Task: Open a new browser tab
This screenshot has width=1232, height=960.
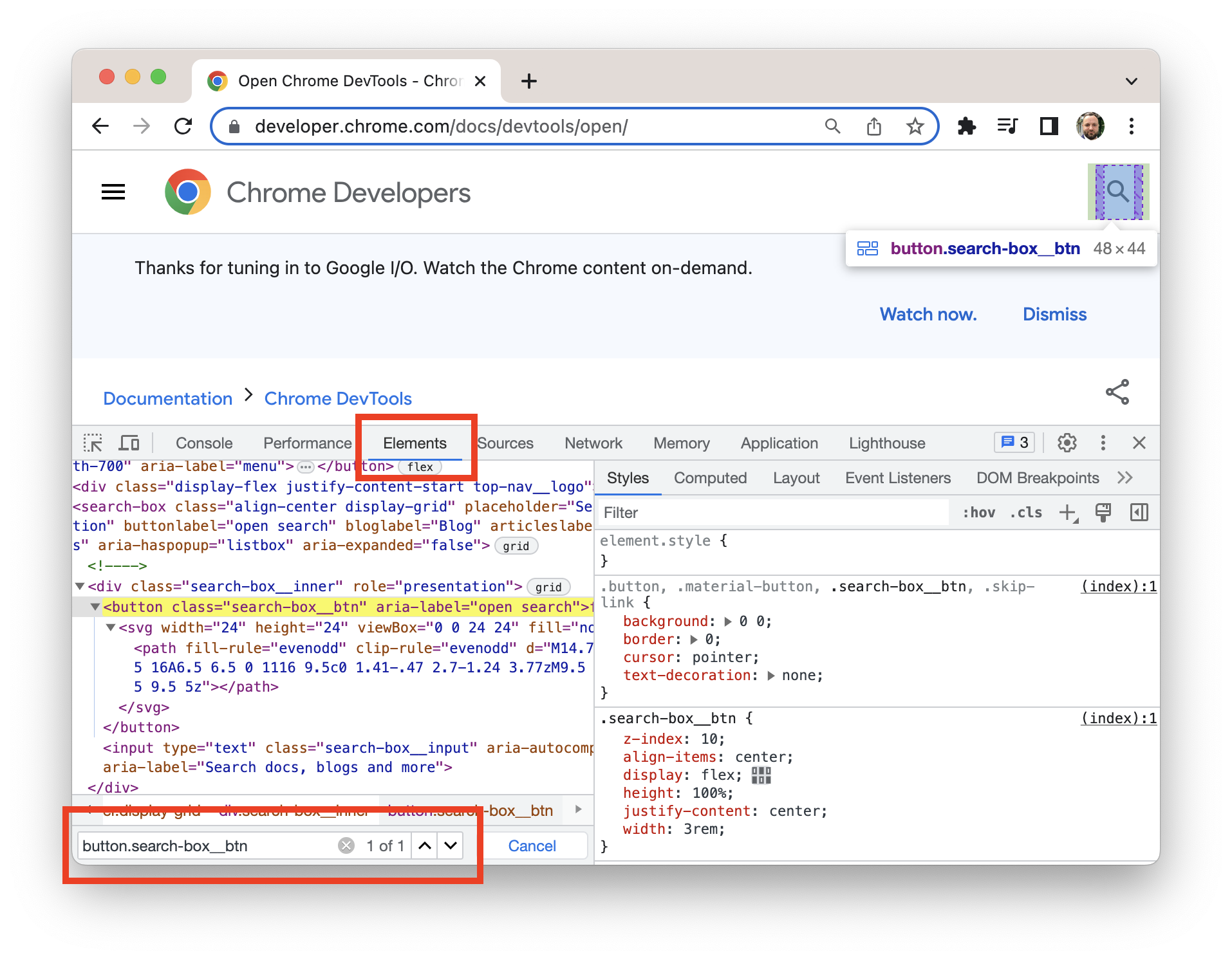Action: point(528,81)
